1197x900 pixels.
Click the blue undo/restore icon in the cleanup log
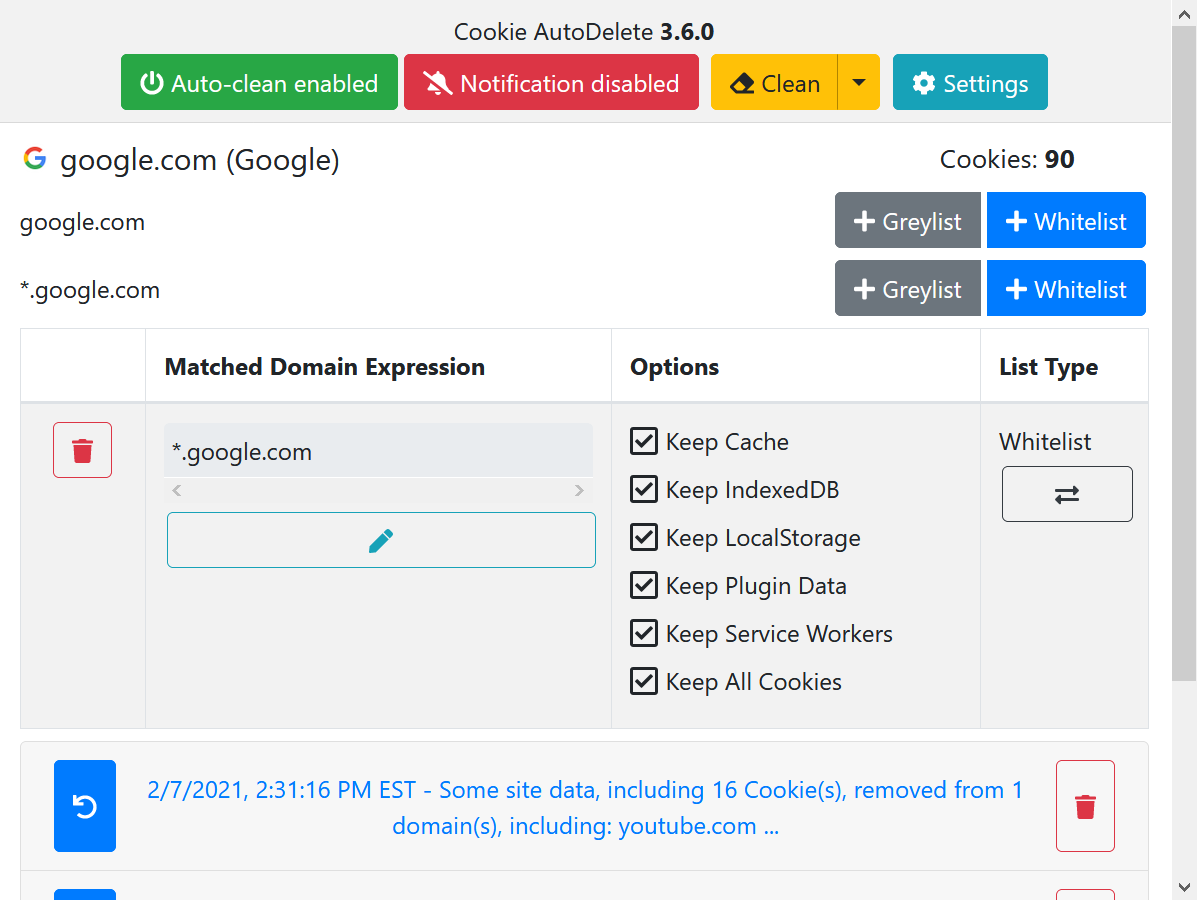[x=85, y=806]
